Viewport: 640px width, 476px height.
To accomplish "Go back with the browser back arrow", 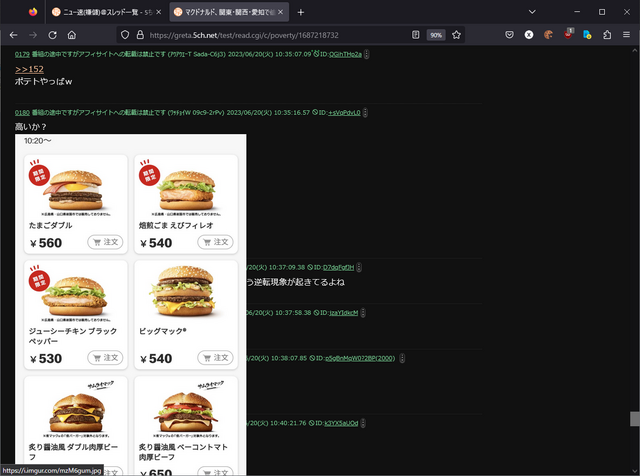I will click(13, 35).
